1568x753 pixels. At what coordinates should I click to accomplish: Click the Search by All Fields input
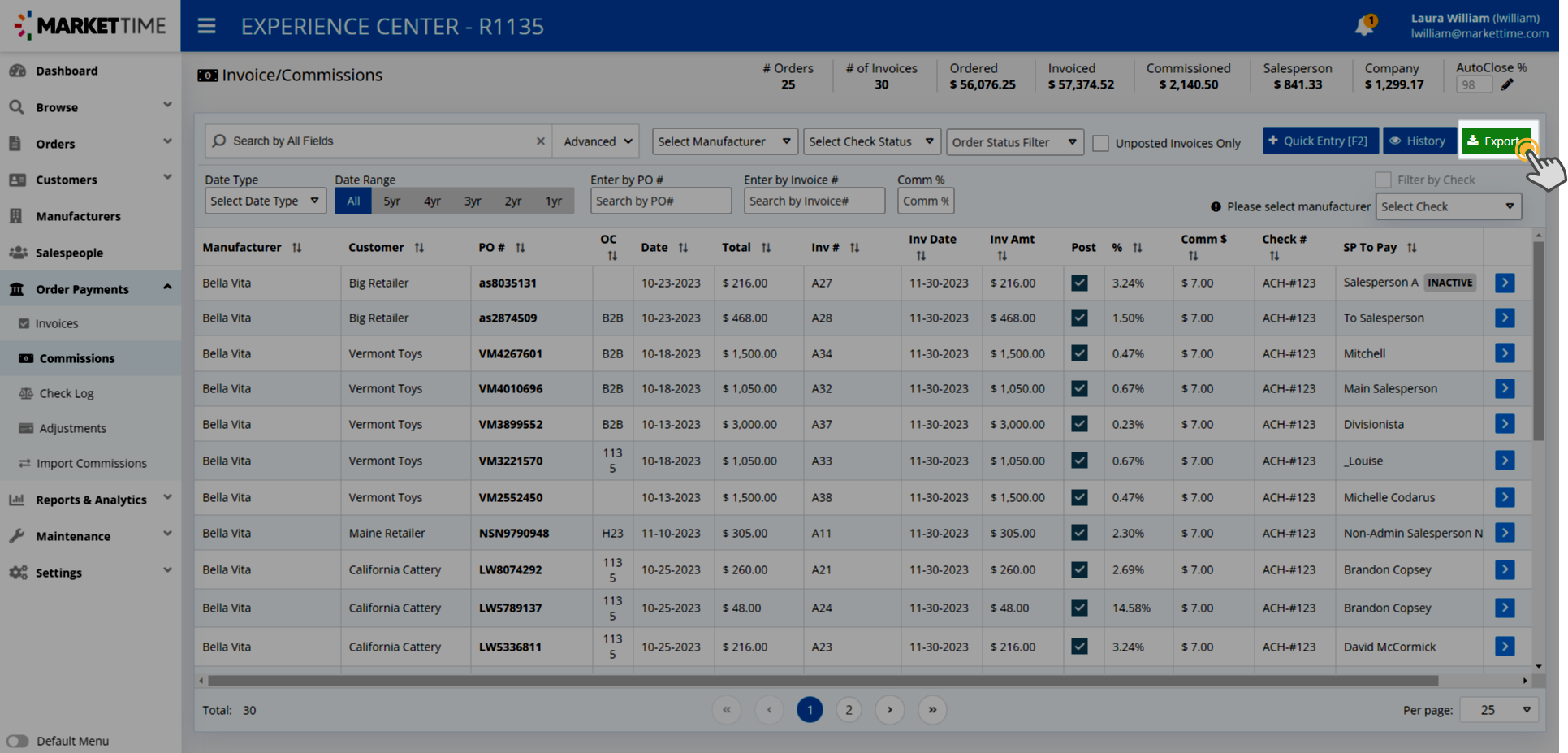click(378, 141)
